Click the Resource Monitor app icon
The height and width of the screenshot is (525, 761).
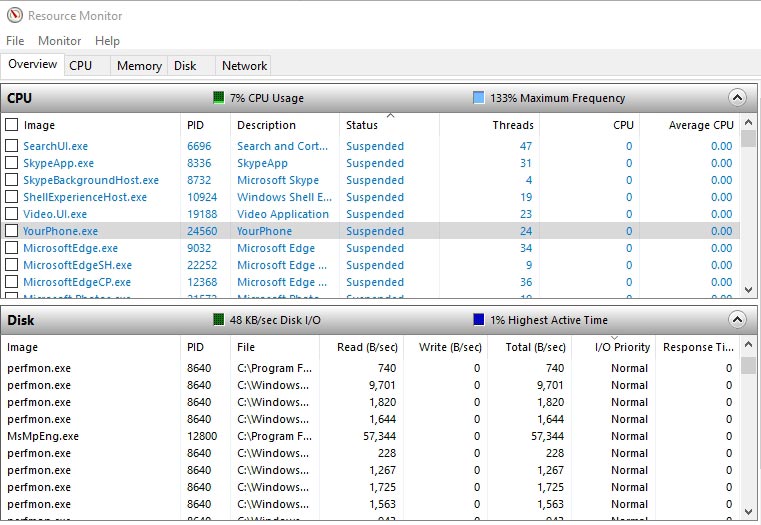[x=15, y=16]
